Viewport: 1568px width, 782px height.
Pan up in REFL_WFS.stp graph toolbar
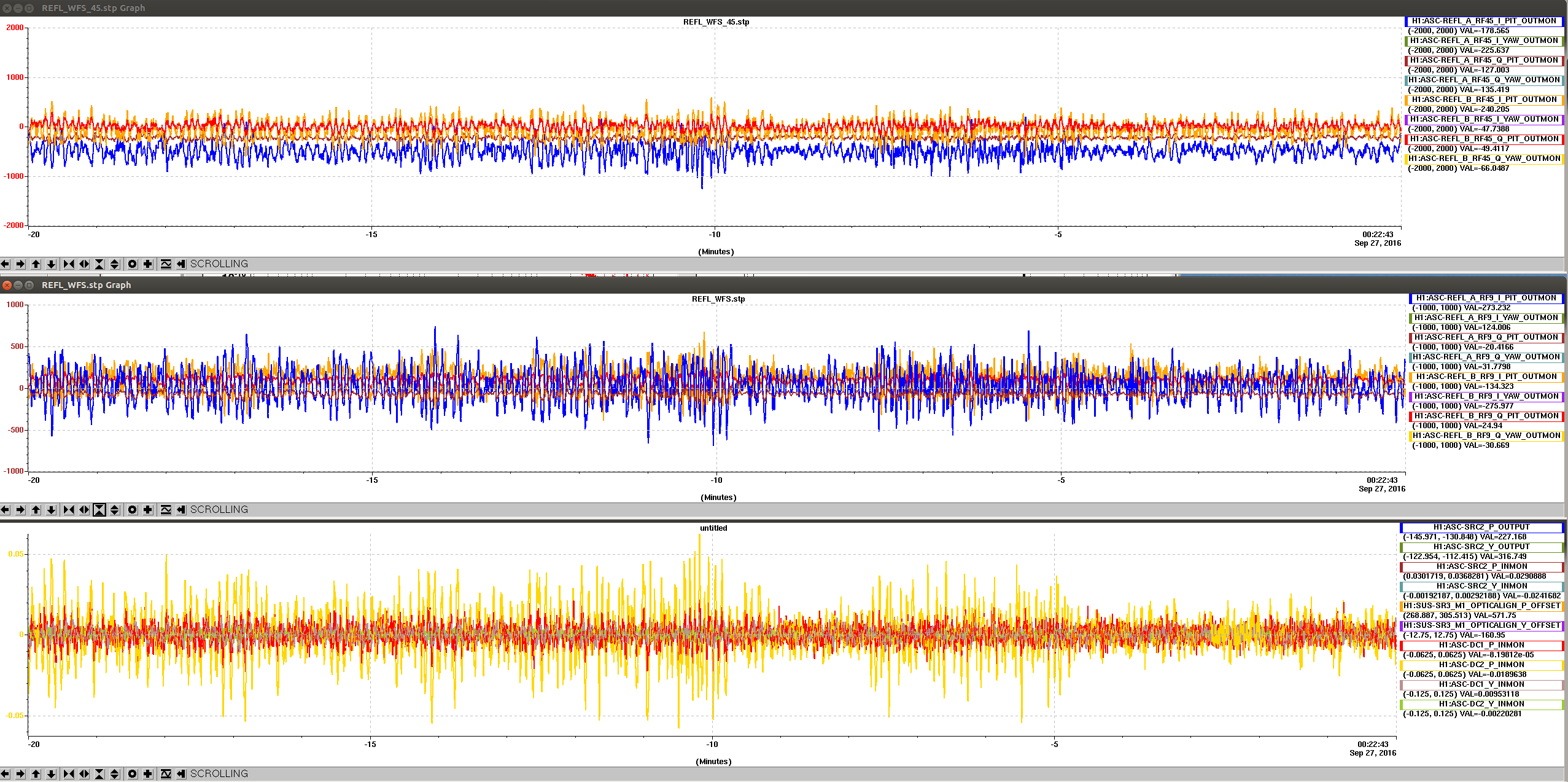tap(36, 510)
